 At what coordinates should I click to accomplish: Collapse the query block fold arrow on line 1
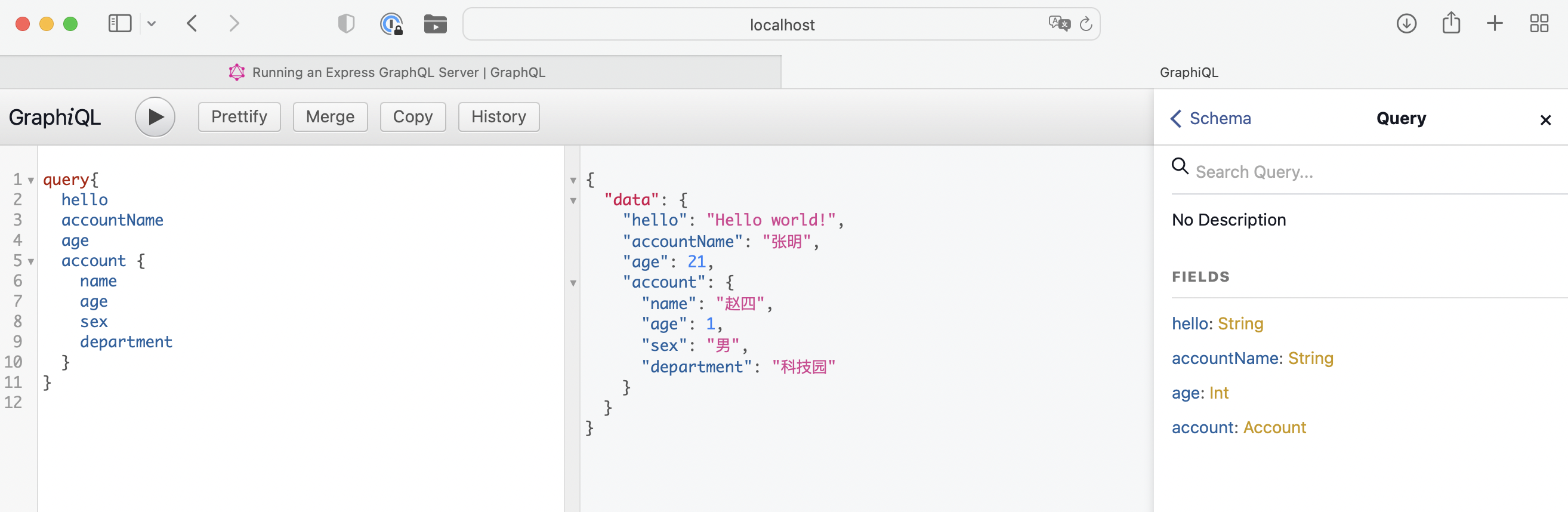(30, 180)
